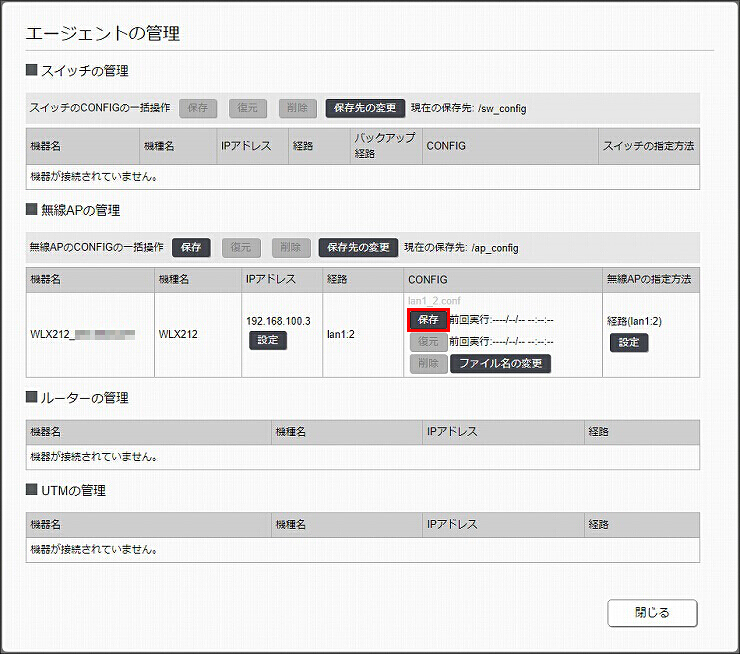Click the スイッチのCONFIGの一括操作 label
The height and width of the screenshot is (654, 740).
pos(100,108)
